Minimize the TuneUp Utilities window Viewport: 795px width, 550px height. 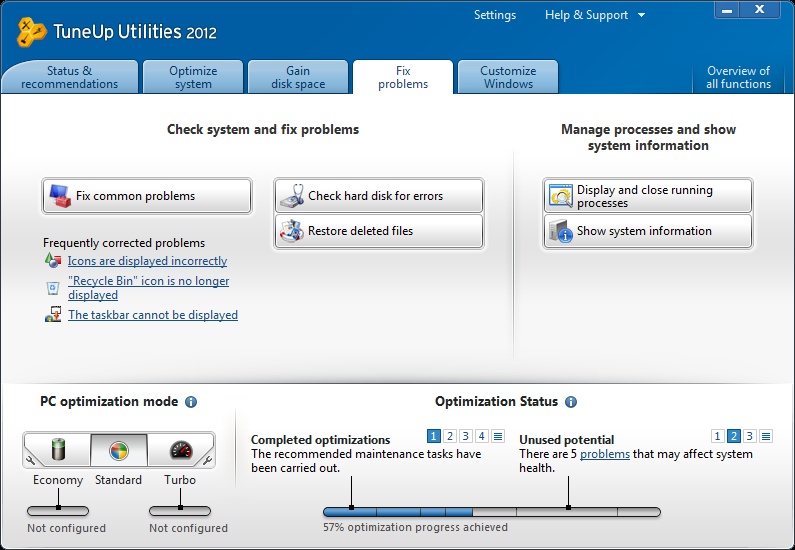[x=727, y=10]
